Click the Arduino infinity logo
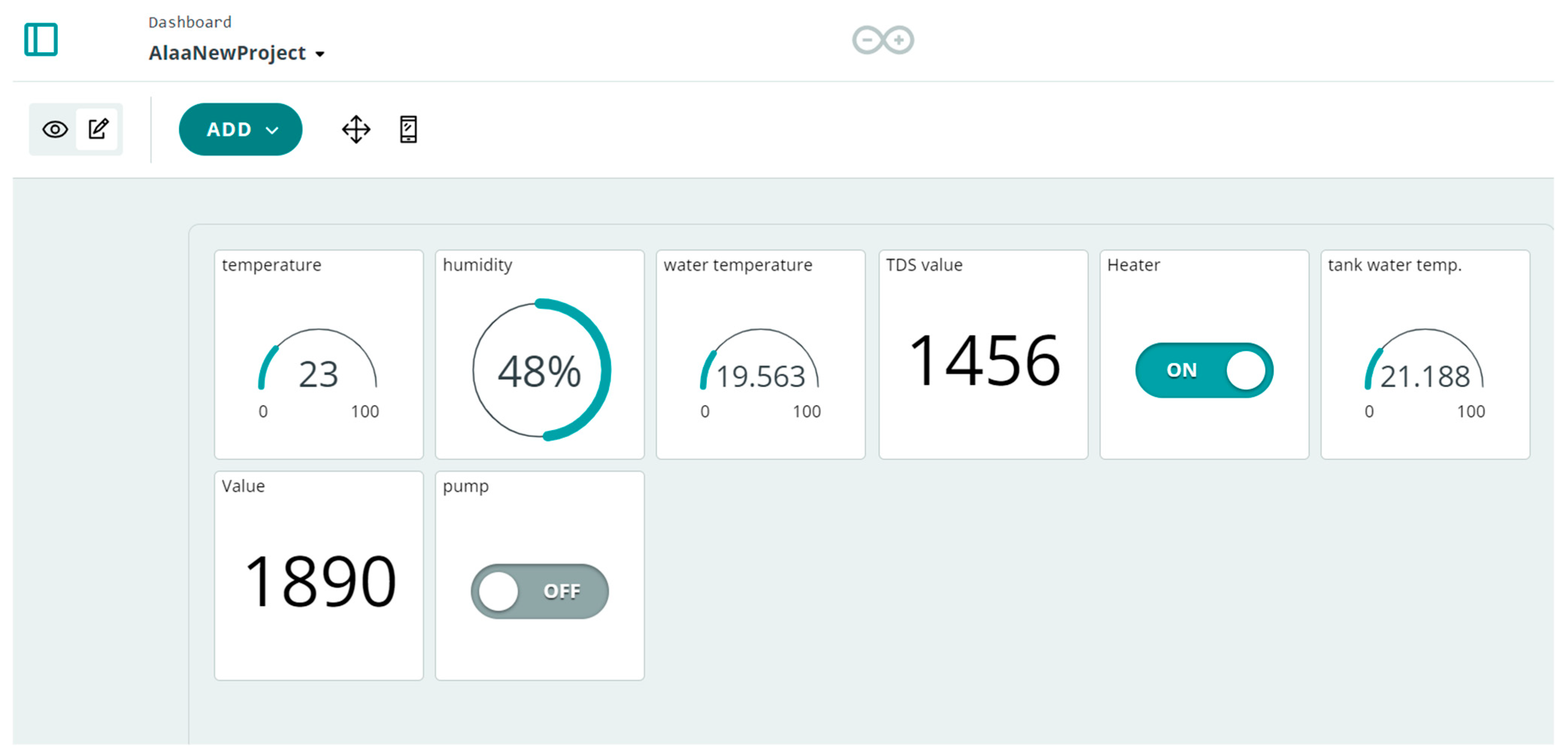The width and height of the screenshot is (1568, 756). (883, 40)
